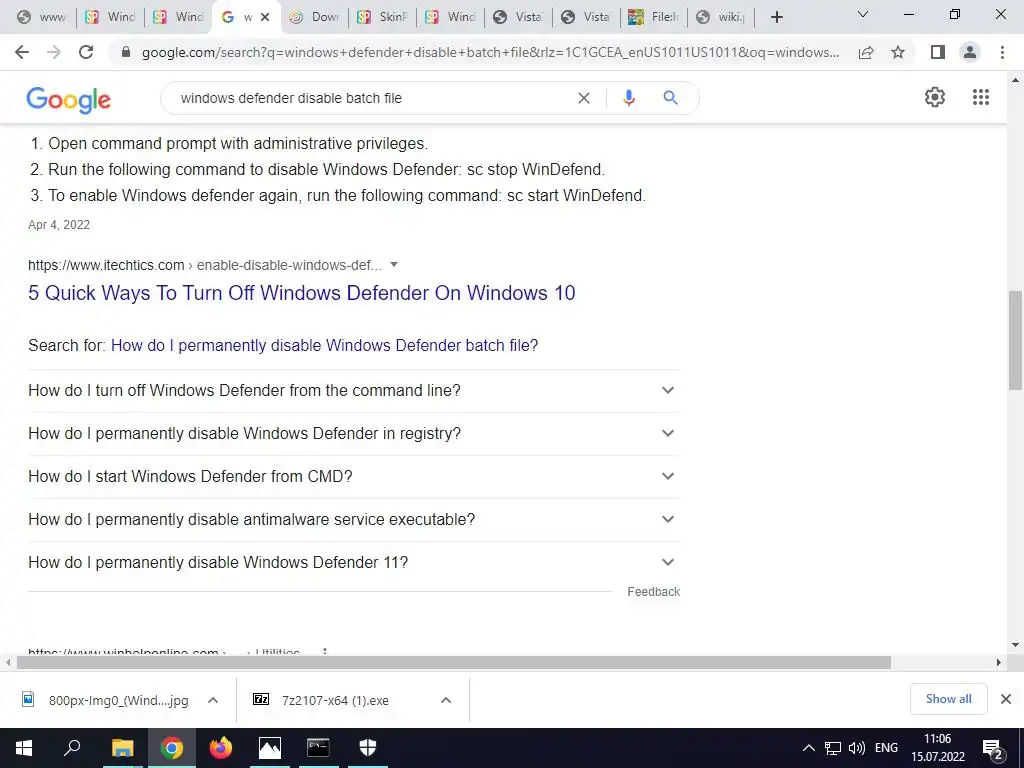
Task: Open Firefox from taskbar
Action: pos(221,748)
